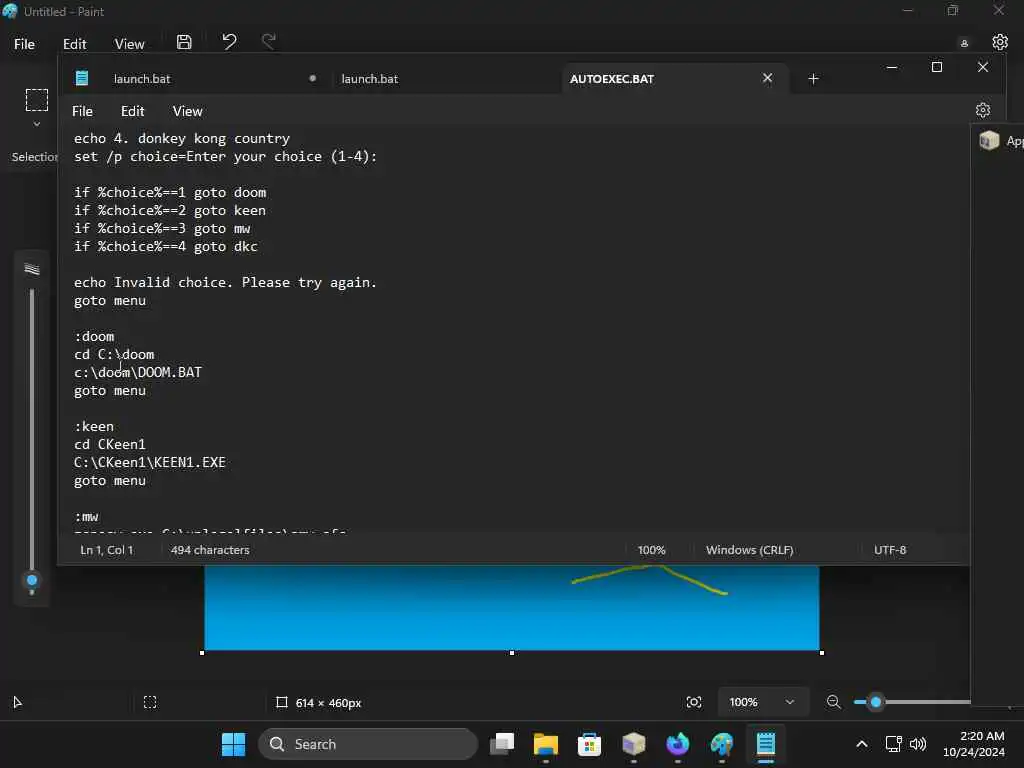Click the visible Paint canvas area
Viewport: 1024px width, 768px height.
pyautogui.click(x=511, y=607)
